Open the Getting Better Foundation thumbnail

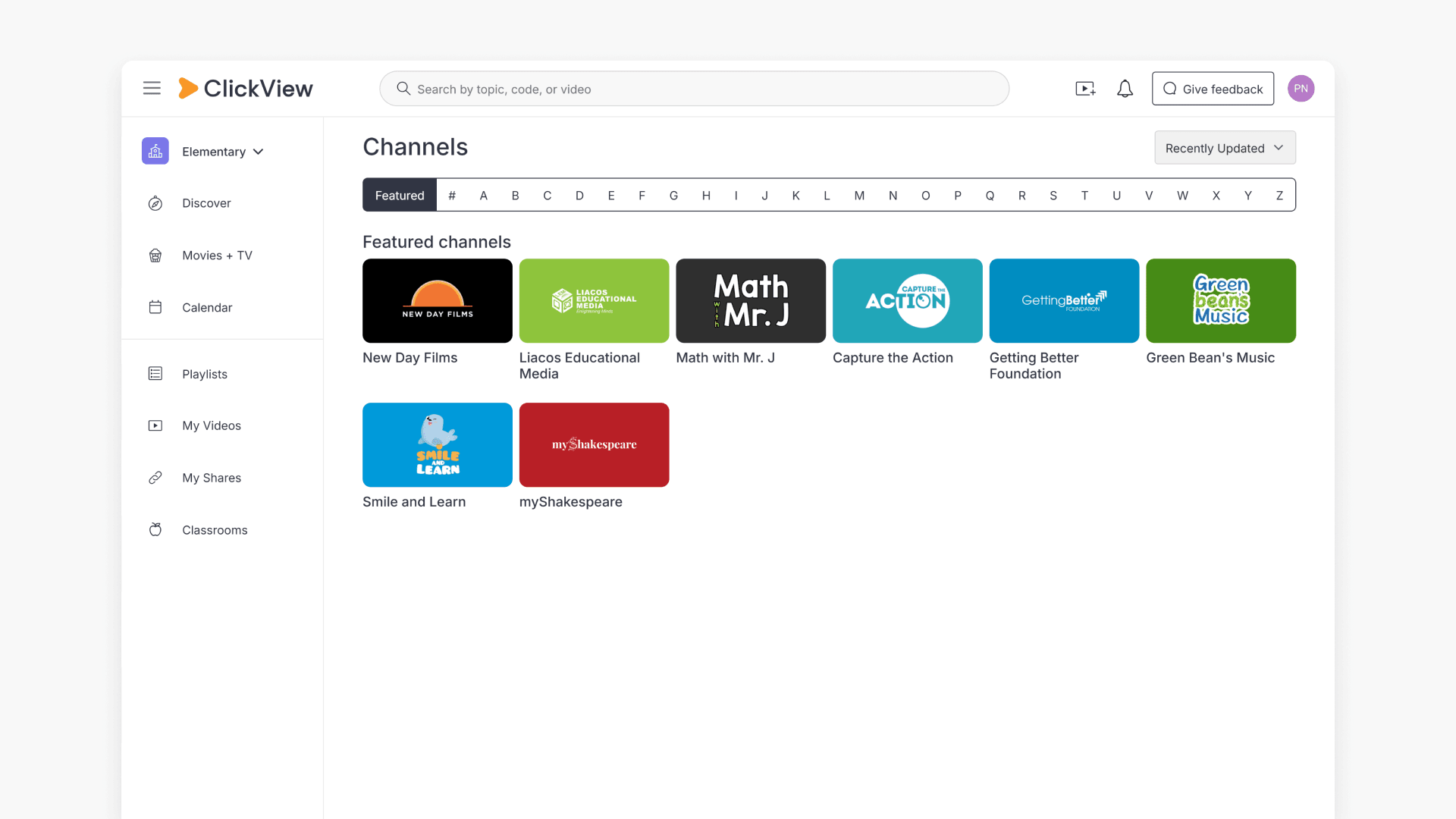point(1064,300)
